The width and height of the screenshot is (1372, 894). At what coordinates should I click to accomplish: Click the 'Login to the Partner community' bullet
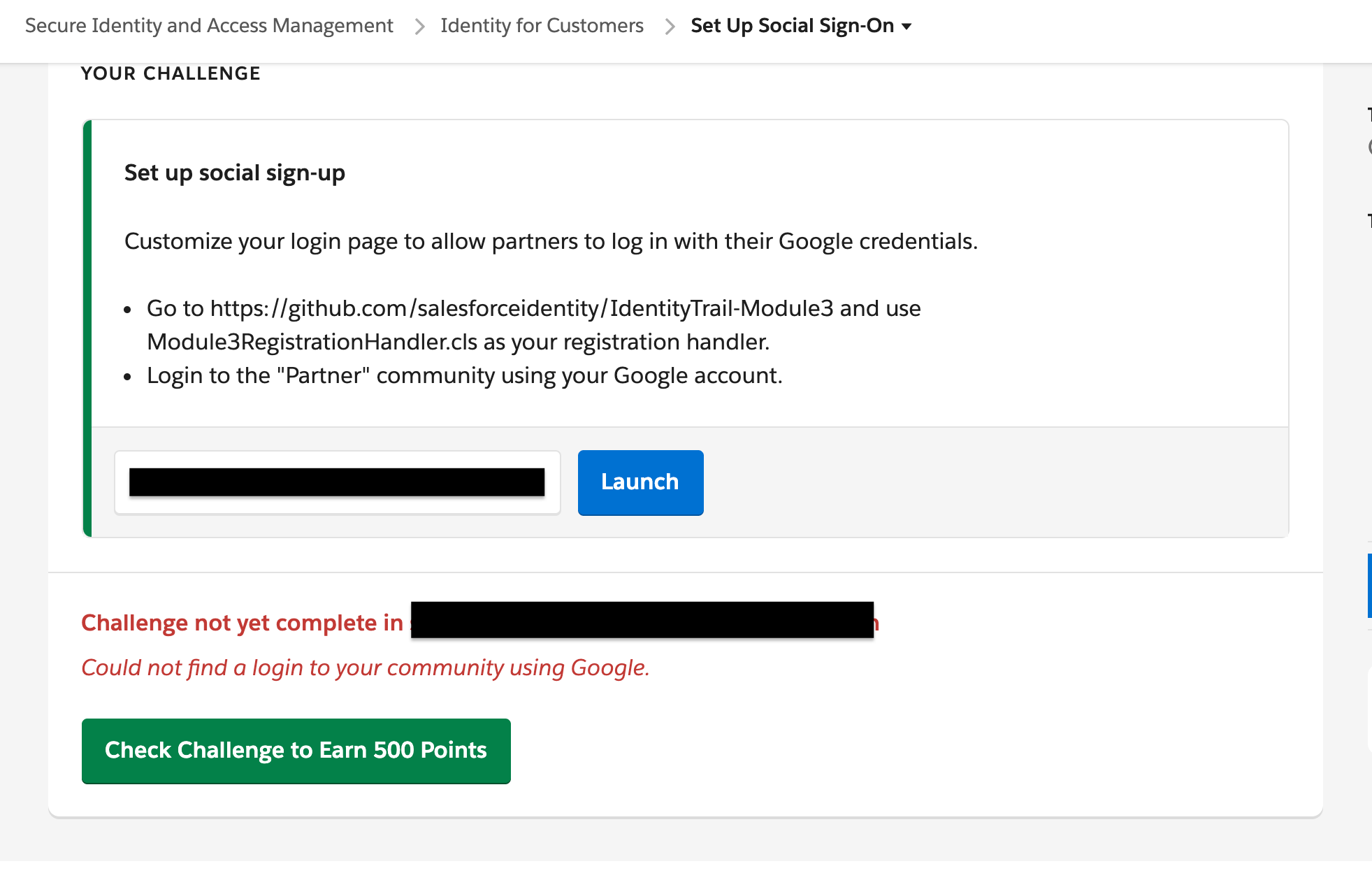point(464,375)
